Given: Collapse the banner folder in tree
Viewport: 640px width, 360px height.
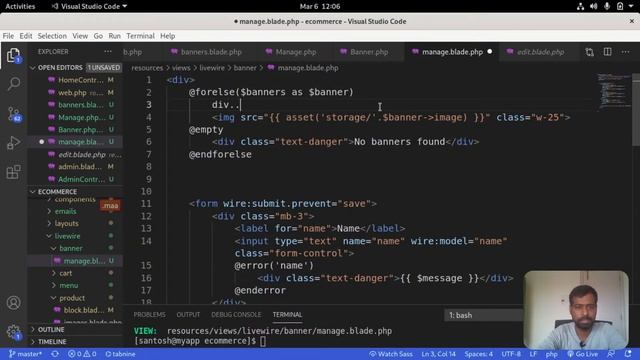Looking at the screenshot, I should (x=71, y=248).
